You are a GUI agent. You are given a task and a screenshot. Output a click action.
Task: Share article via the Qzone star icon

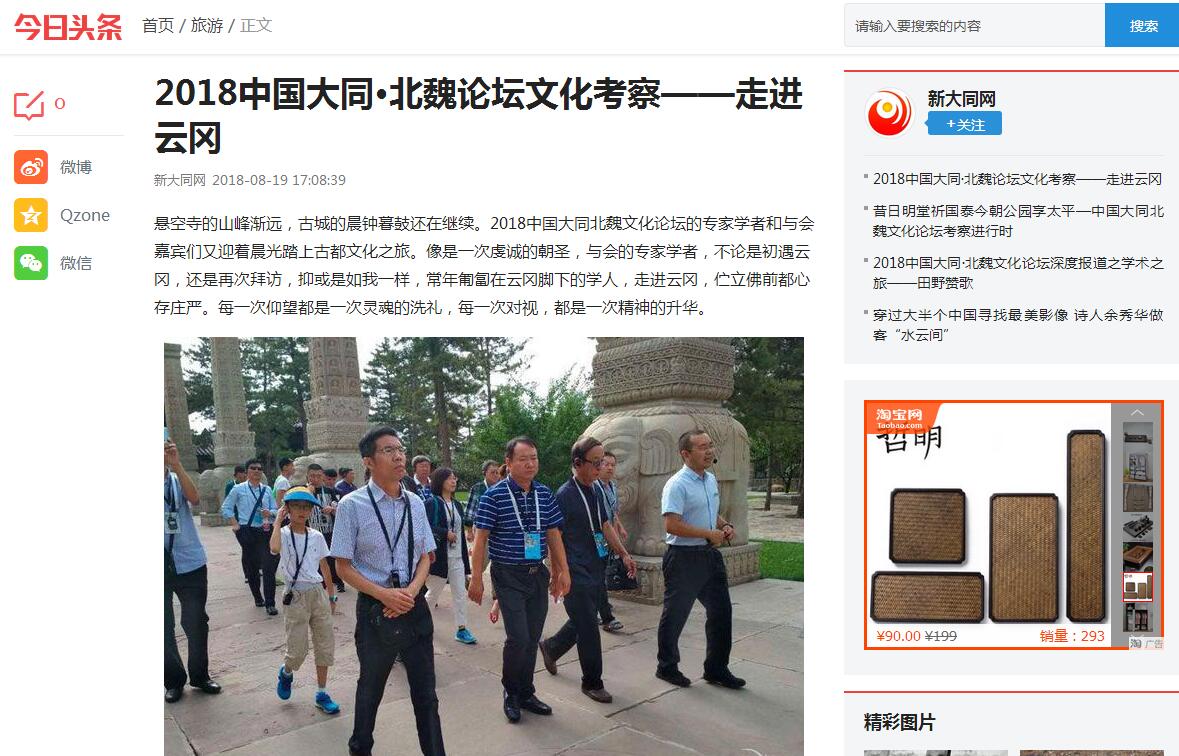click(31, 215)
